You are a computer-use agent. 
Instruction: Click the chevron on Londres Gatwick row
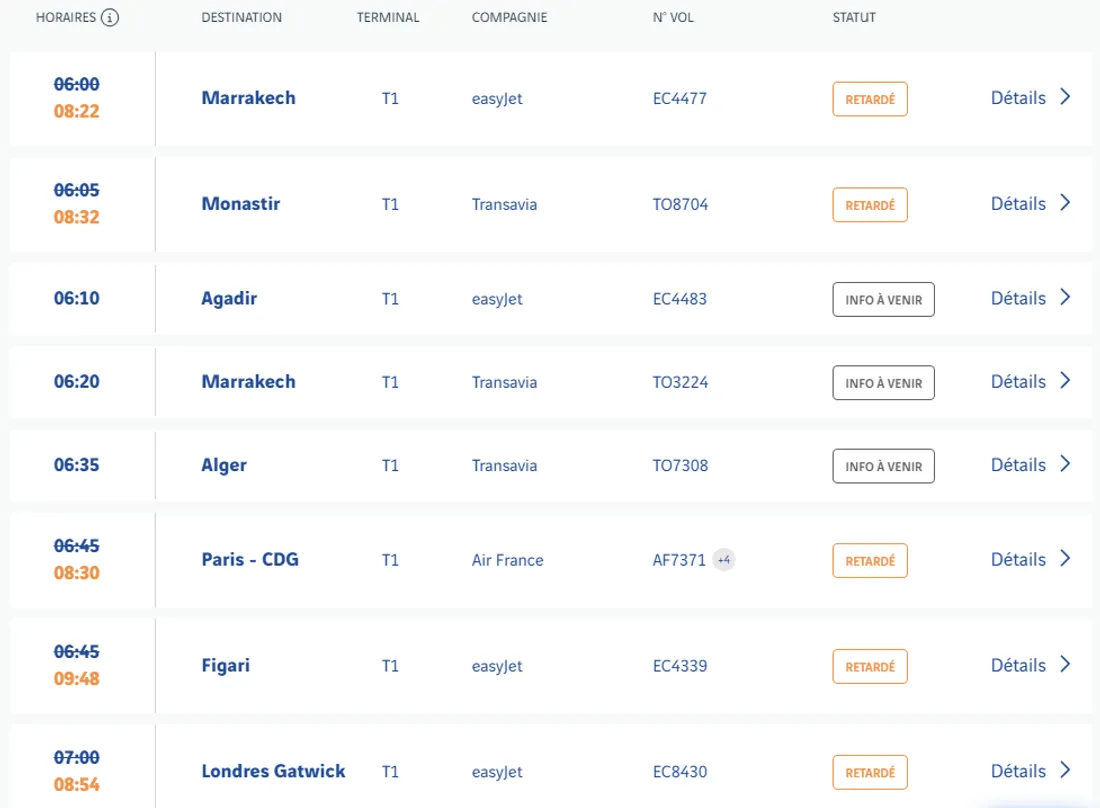1065,771
